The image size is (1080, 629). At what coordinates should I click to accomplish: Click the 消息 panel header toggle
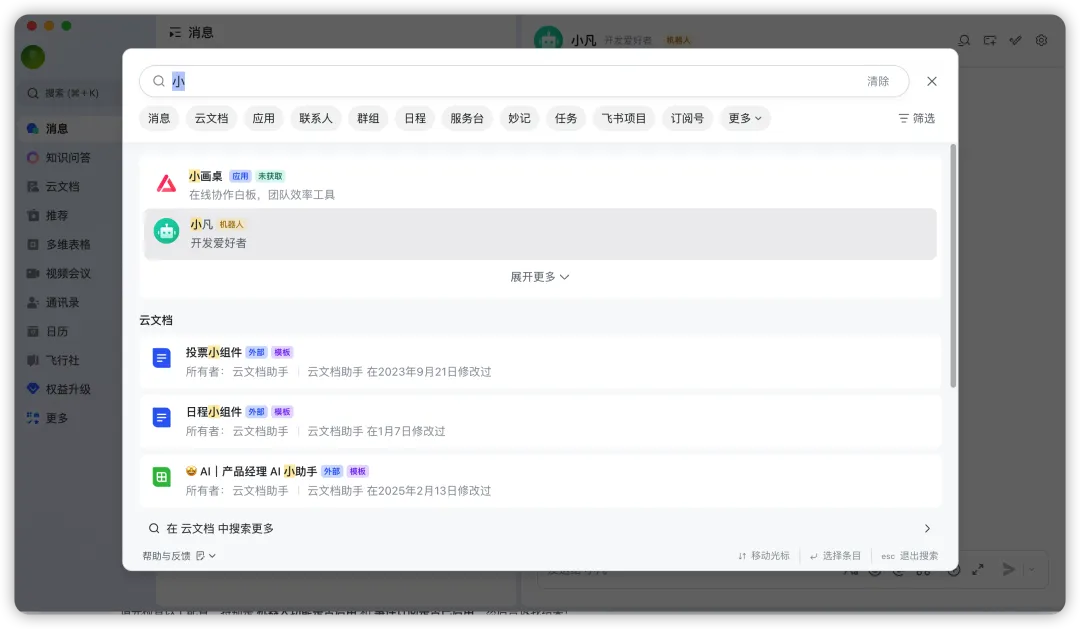175,32
